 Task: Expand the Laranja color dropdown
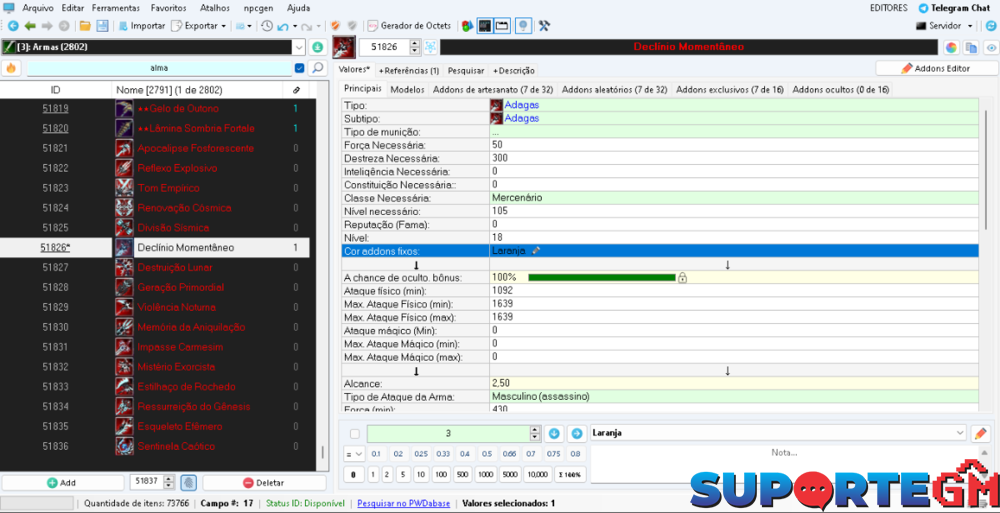click(x=960, y=433)
